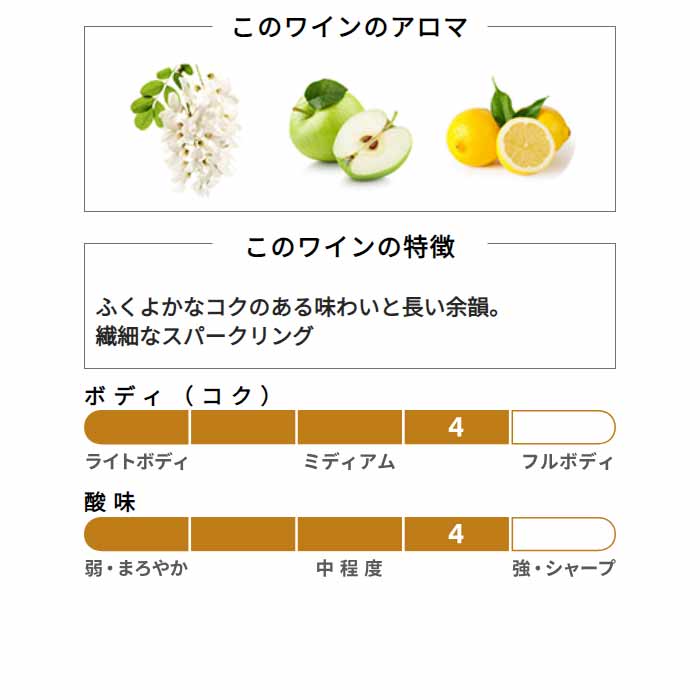The image size is (700, 700).
Task: Click the green apple aroma image
Action: point(351,129)
